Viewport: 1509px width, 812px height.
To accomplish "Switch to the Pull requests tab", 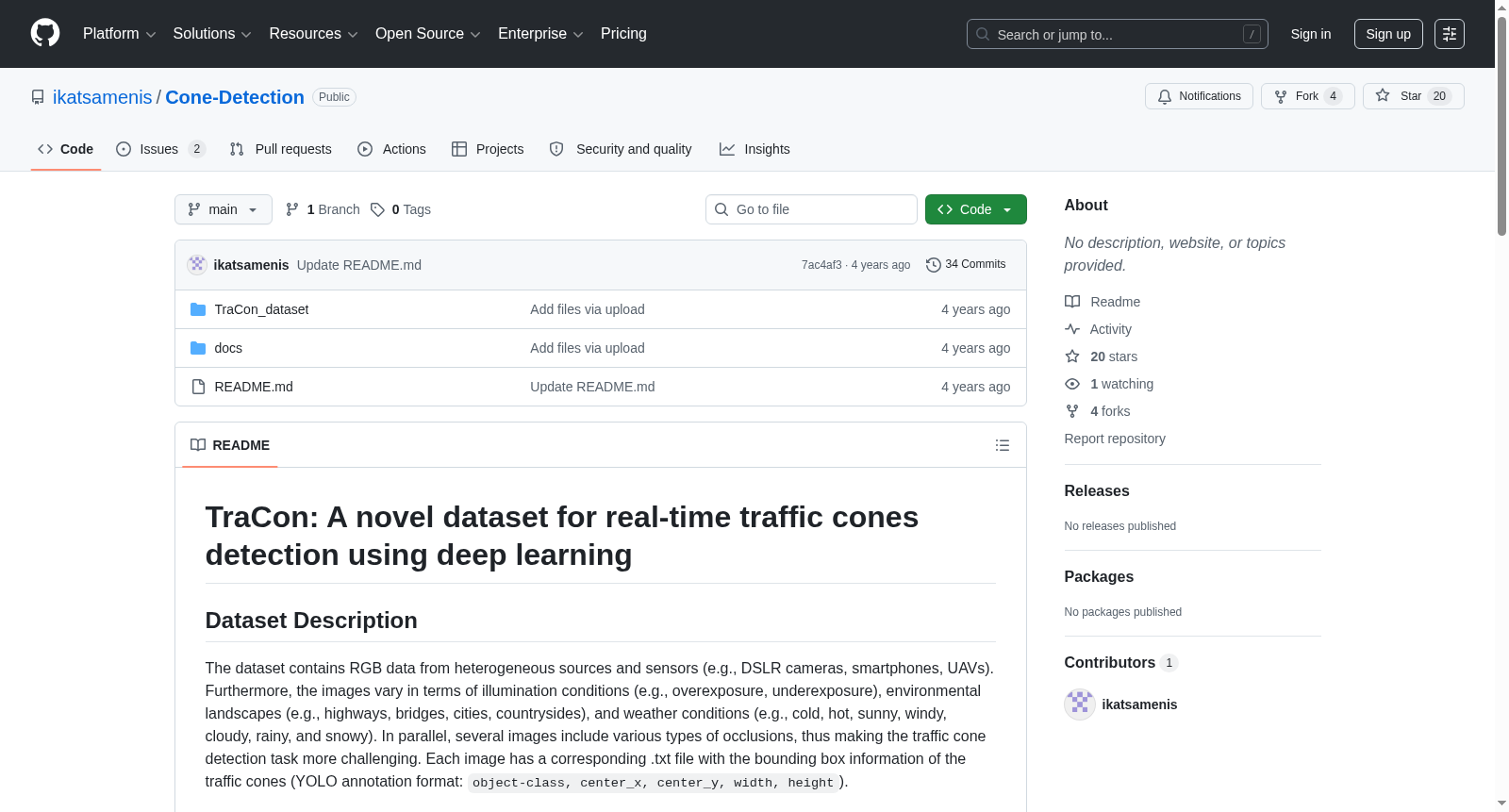I will coord(280,149).
